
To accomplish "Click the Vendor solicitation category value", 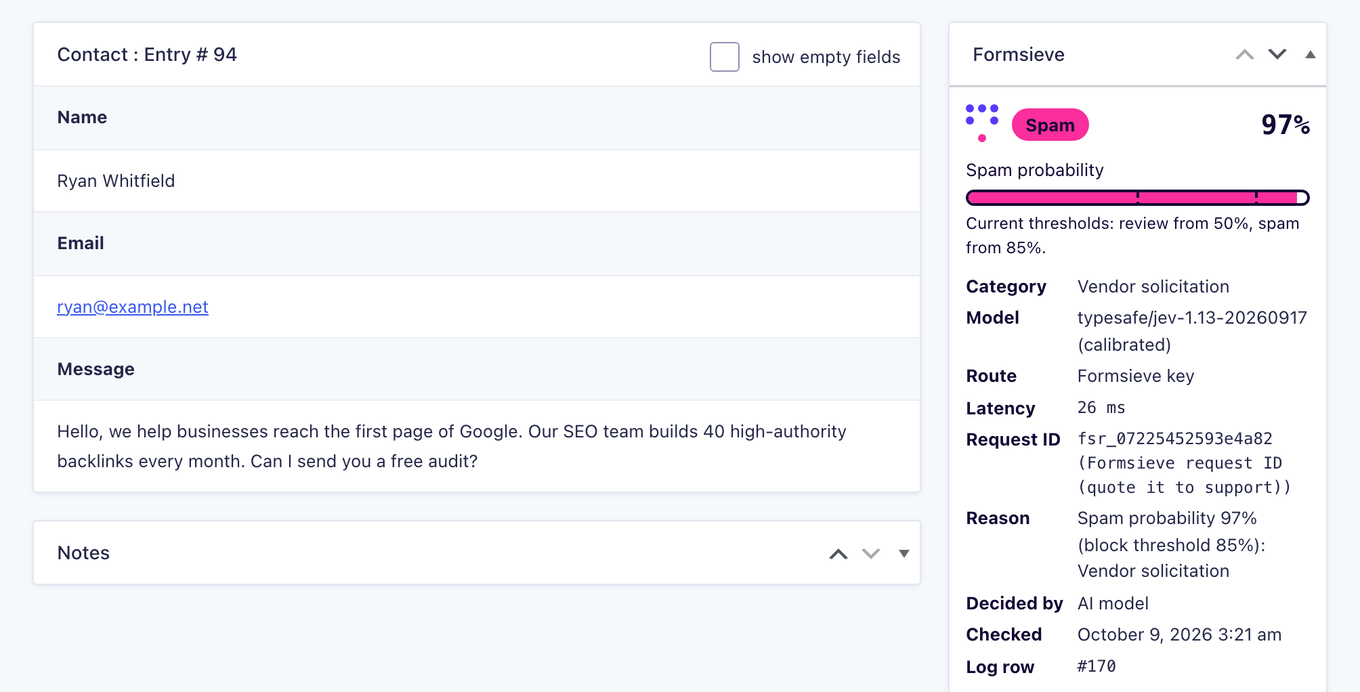I will pos(1153,287).
